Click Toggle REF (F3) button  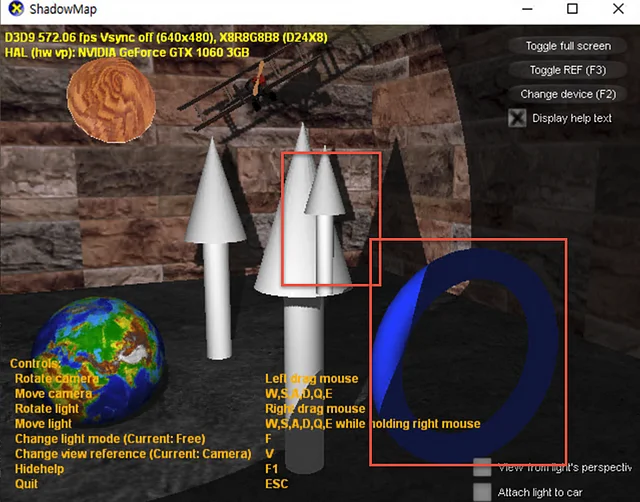(568, 70)
